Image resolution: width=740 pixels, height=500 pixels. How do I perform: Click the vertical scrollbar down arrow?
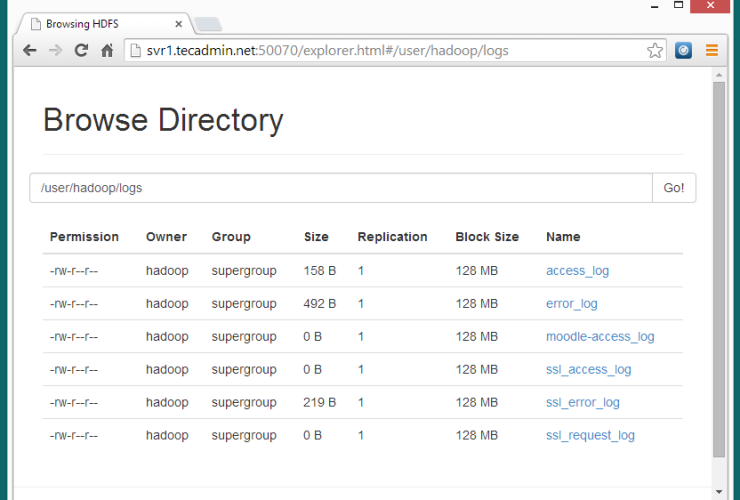point(718,491)
